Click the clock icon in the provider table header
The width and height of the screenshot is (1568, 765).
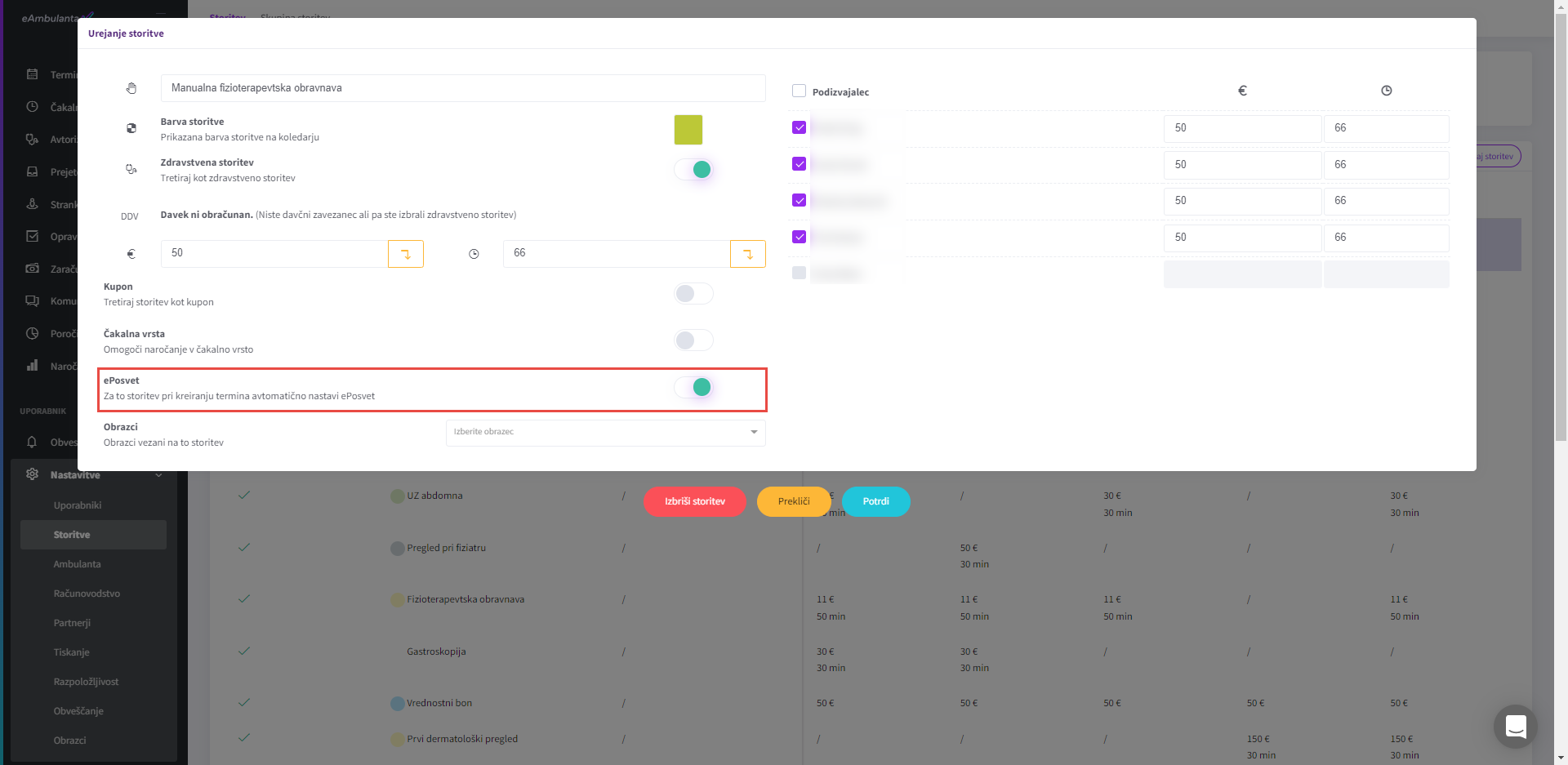click(1386, 91)
